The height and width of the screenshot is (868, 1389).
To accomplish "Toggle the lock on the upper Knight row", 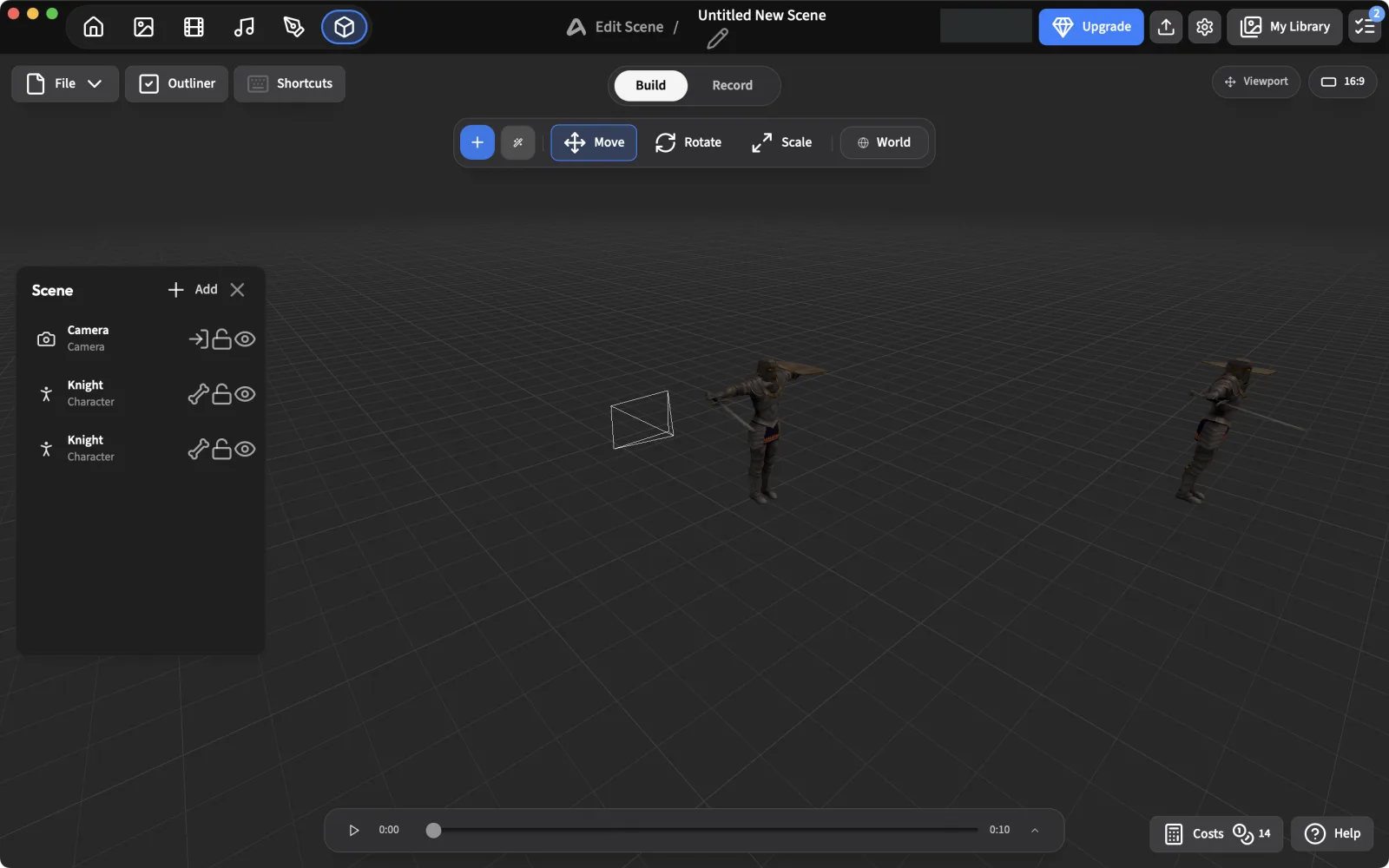I will (222, 394).
